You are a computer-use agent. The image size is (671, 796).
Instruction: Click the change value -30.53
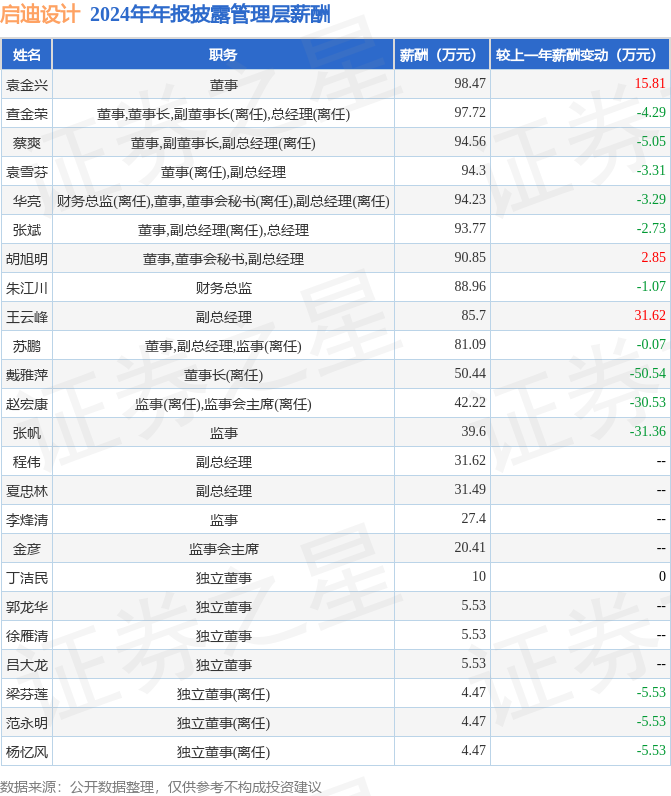[x=647, y=401]
